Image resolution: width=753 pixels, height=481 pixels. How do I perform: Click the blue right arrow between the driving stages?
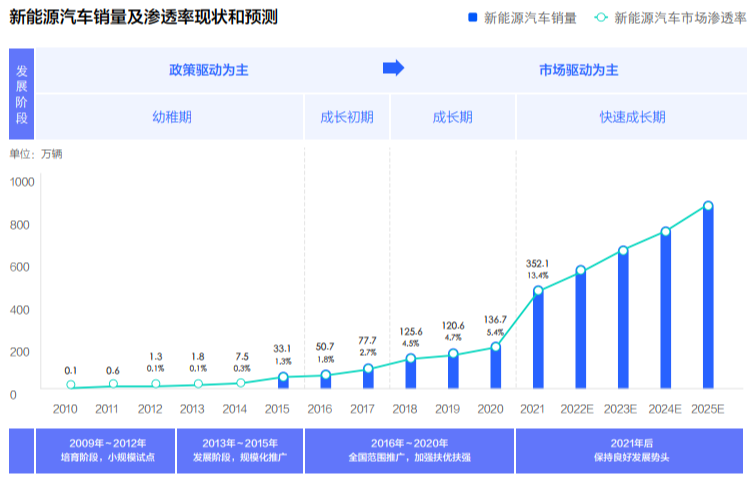point(393,68)
